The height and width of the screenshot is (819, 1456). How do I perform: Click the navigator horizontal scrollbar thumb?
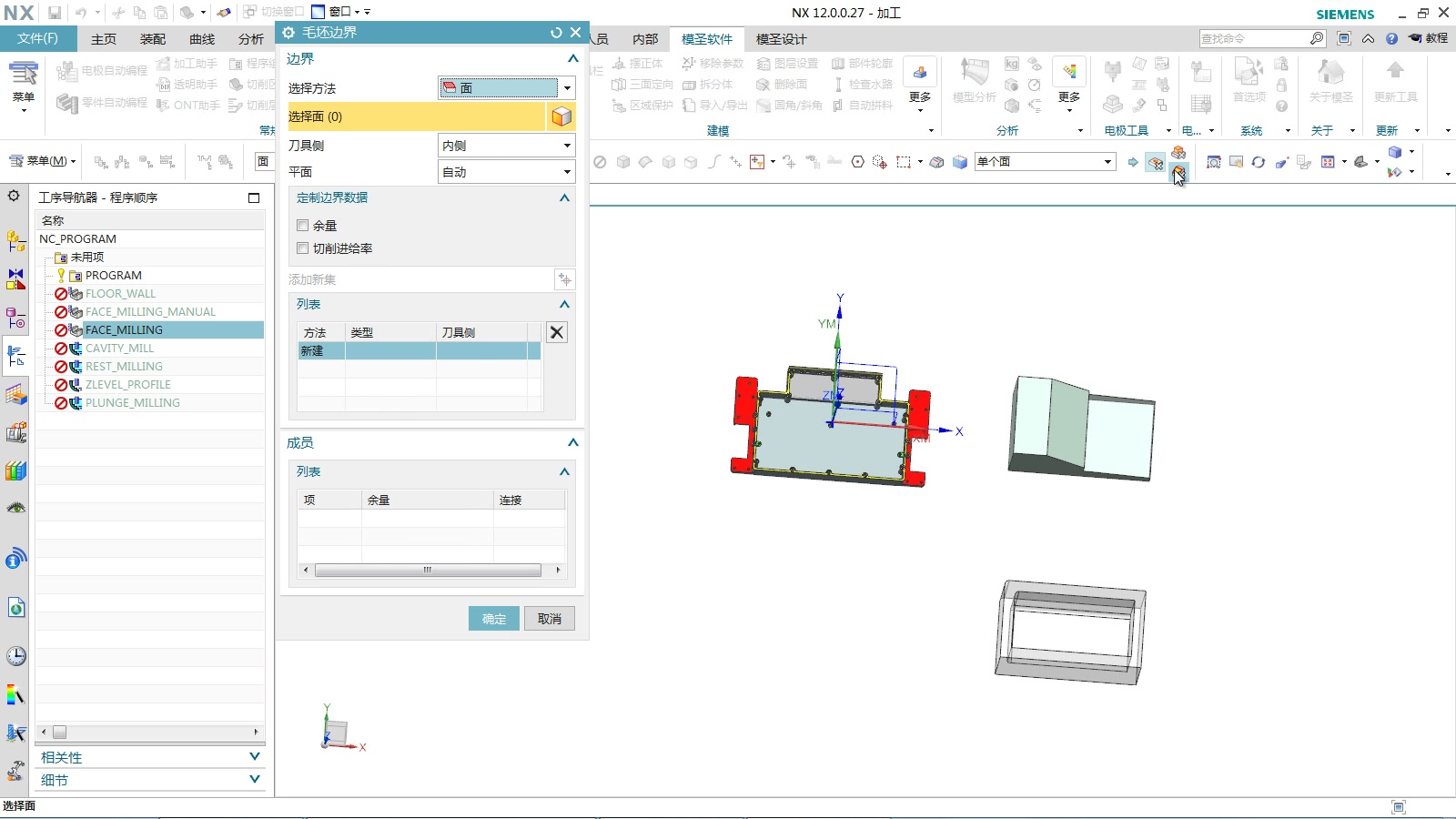pyautogui.click(x=59, y=732)
